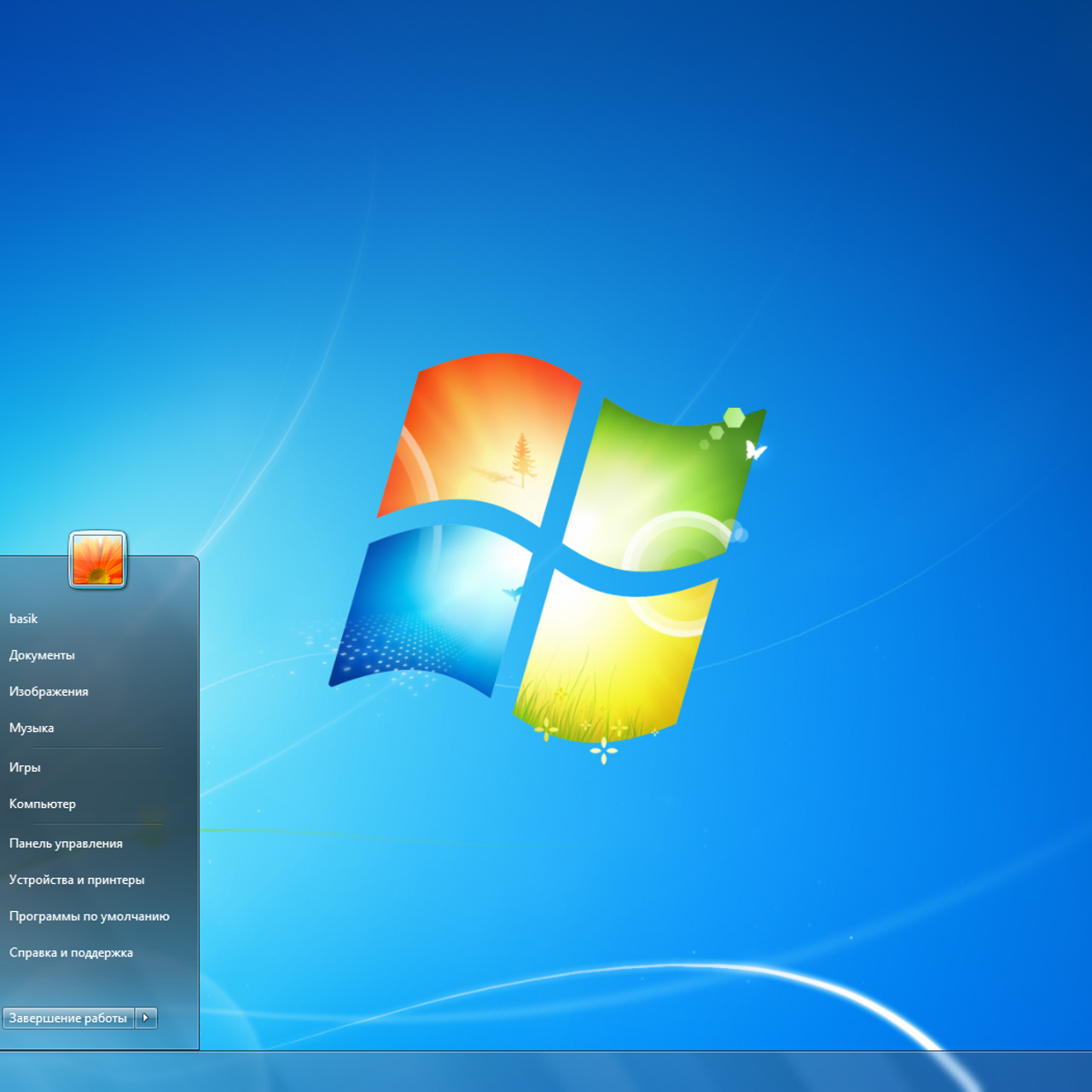Open Компьютер
Viewport: 1092px width, 1092px height.
(x=43, y=804)
